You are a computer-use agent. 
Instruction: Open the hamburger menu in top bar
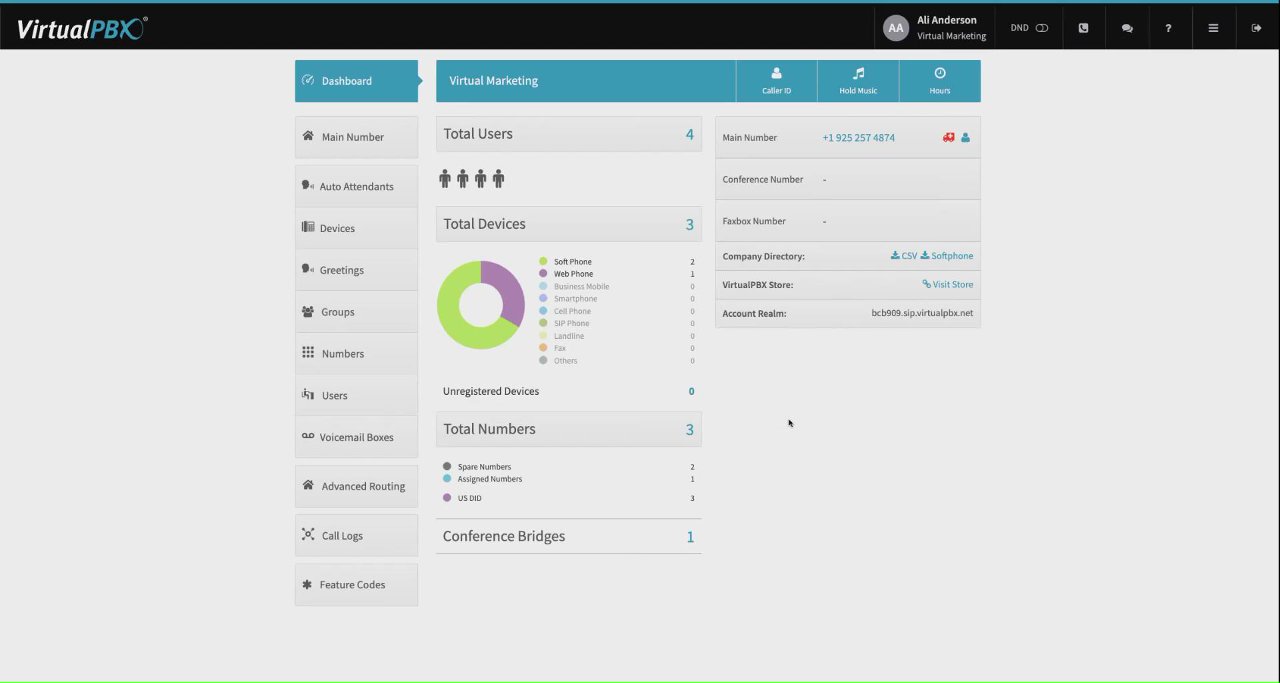[1213, 28]
